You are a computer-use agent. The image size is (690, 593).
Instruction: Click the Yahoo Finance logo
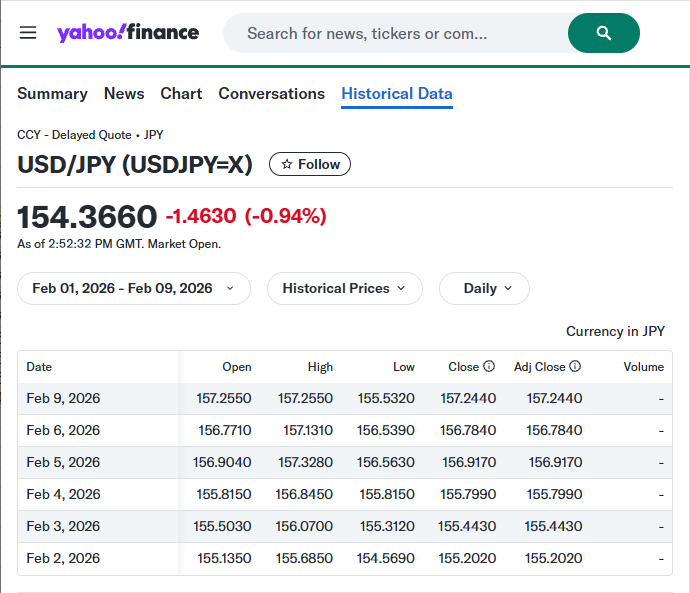(x=128, y=33)
